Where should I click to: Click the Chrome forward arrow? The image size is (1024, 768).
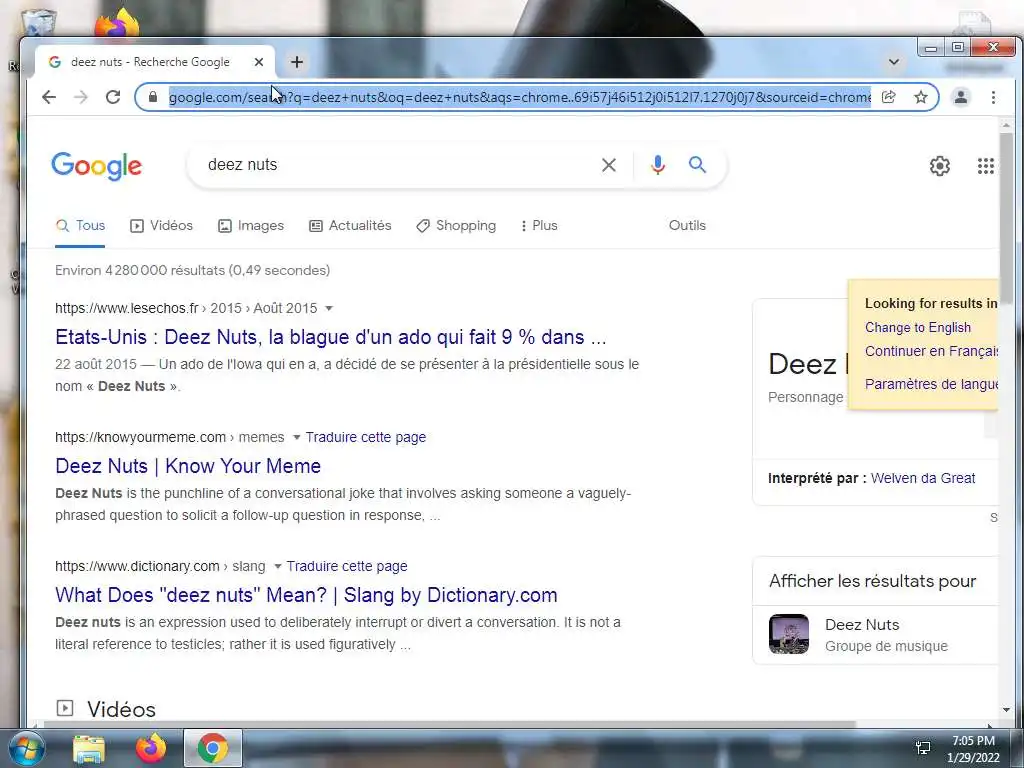[81, 97]
